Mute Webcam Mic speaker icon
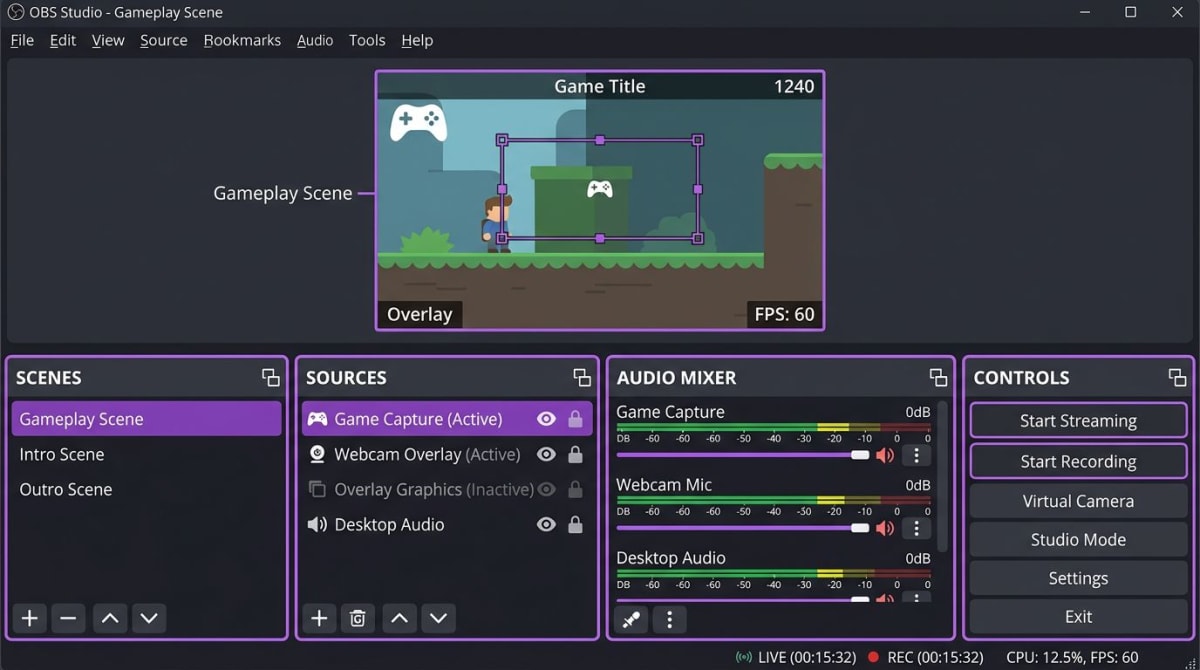This screenshot has height=670, width=1200. (885, 528)
